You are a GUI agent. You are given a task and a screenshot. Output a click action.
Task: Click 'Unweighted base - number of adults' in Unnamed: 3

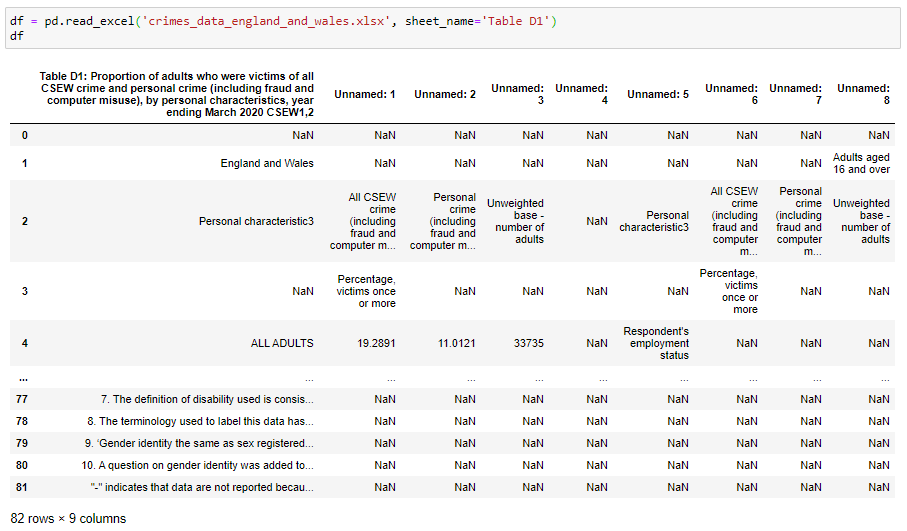pyautogui.click(x=515, y=222)
